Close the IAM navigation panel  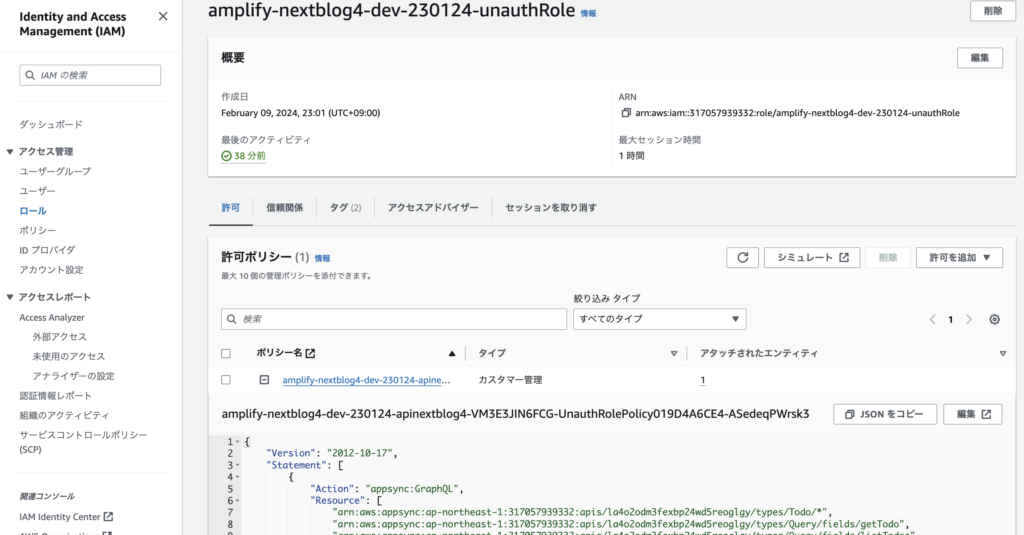pos(163,16)
